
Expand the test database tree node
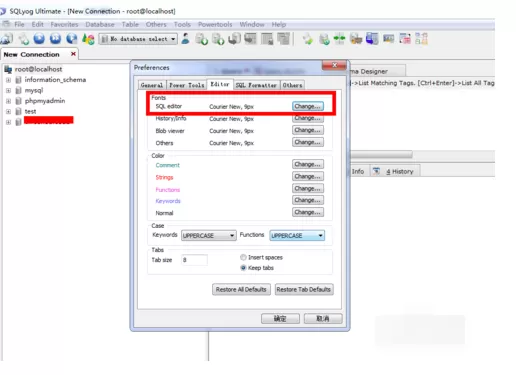pos(8,111)
